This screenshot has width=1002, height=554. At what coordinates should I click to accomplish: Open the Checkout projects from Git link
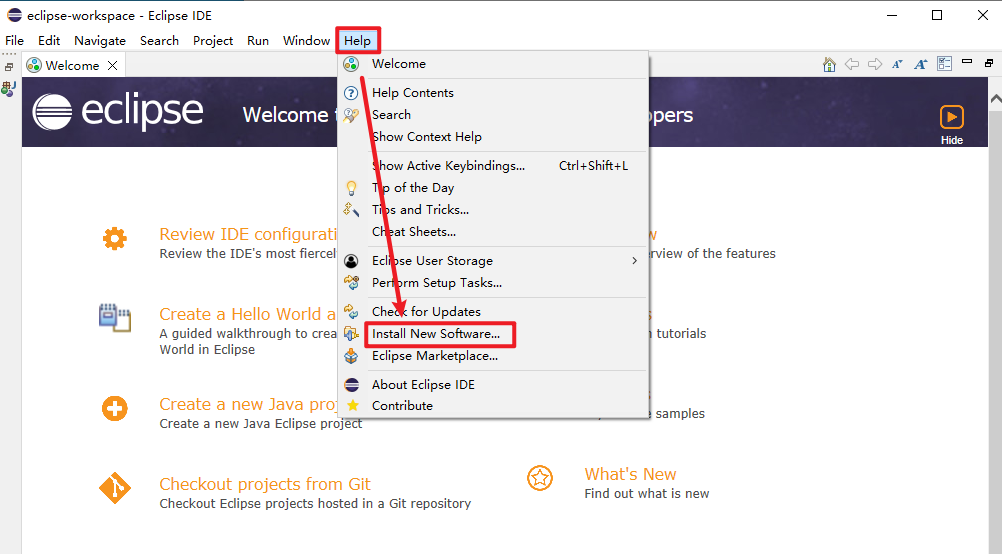tap(265, 484)
